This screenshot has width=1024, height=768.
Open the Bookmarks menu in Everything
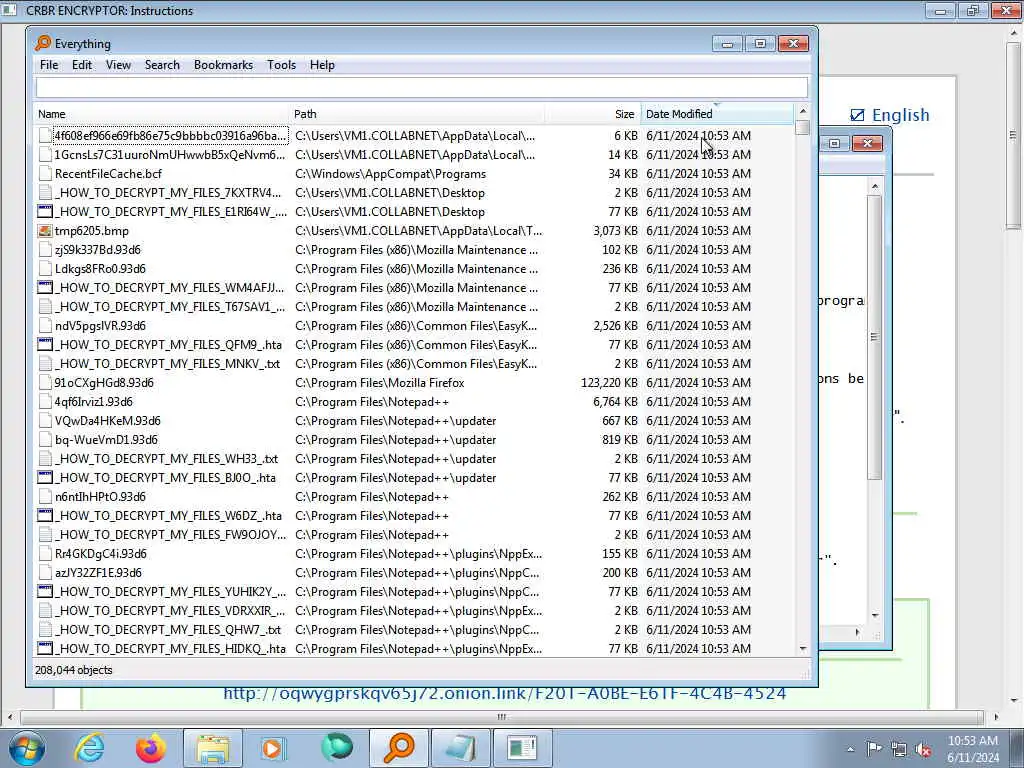point(223,65)
